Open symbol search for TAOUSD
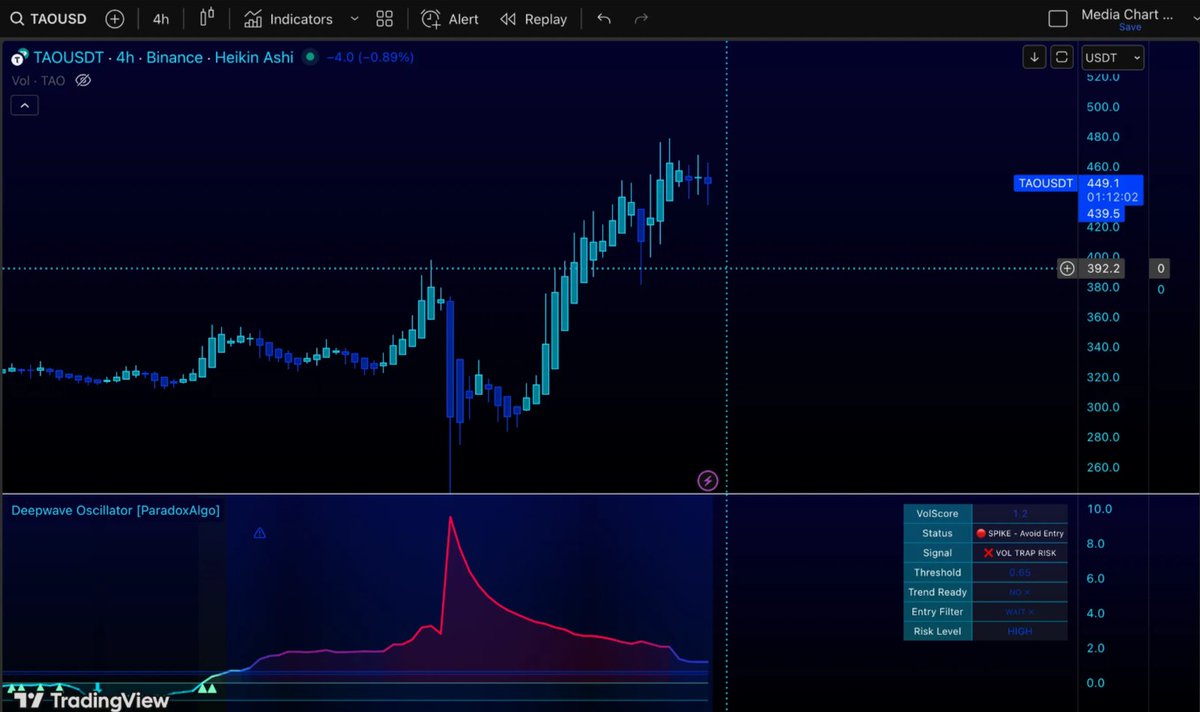 click(x=49, y=19)
